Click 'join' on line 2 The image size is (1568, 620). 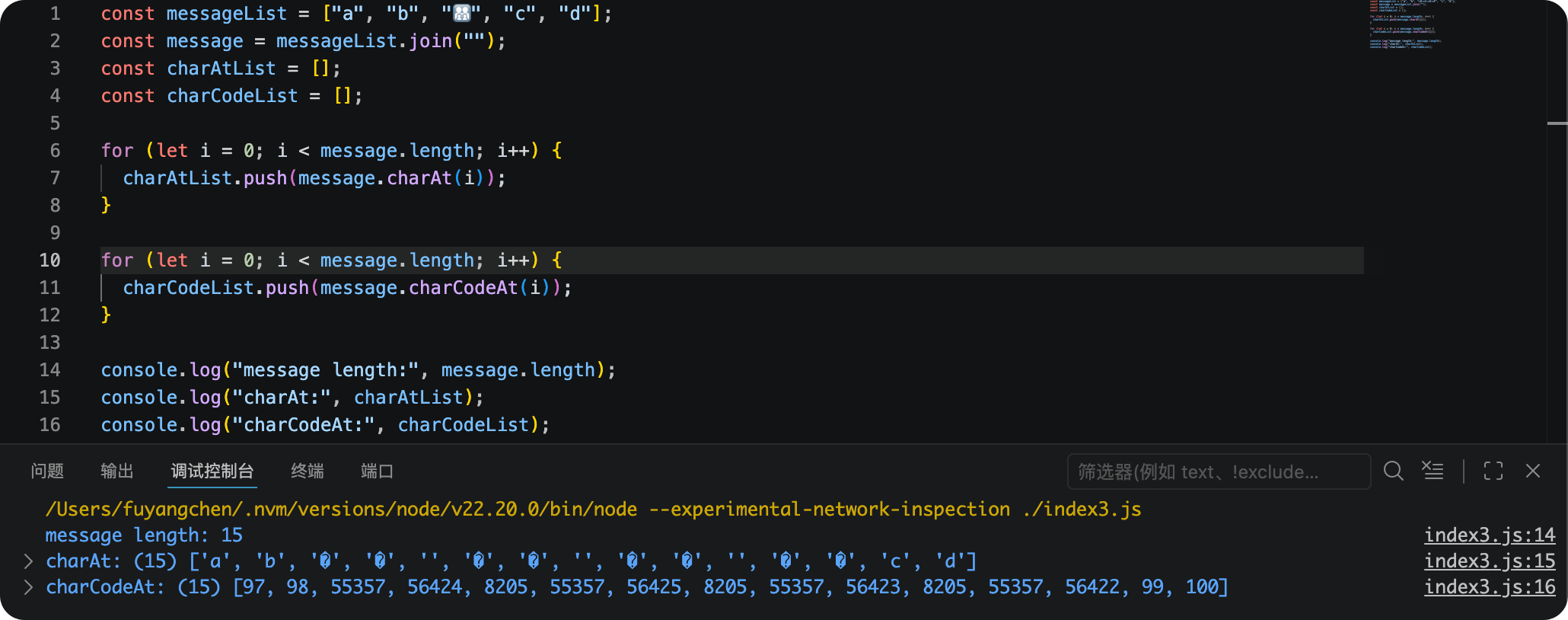click(x=431, y=41)
